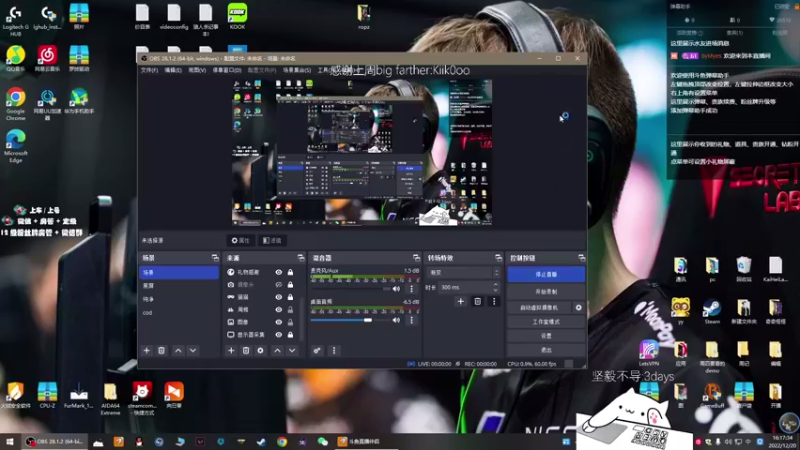Open the 编辑(E) Edit menu
800x450 pixels.
[x=173, y=70]
